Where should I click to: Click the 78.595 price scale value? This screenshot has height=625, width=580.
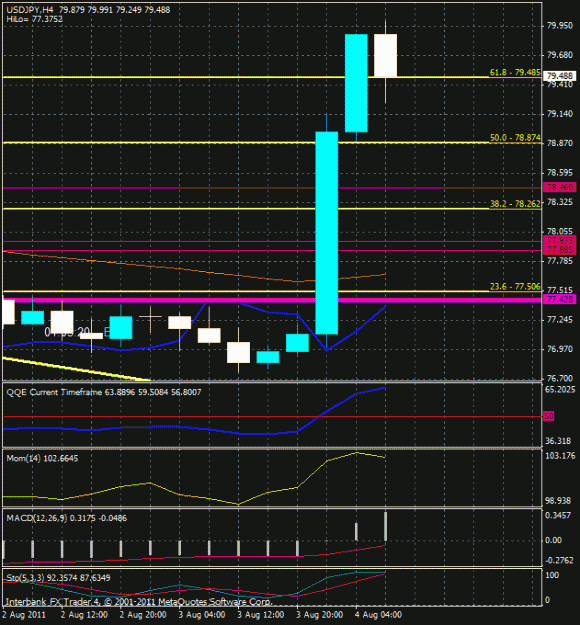tap(560, 173)
